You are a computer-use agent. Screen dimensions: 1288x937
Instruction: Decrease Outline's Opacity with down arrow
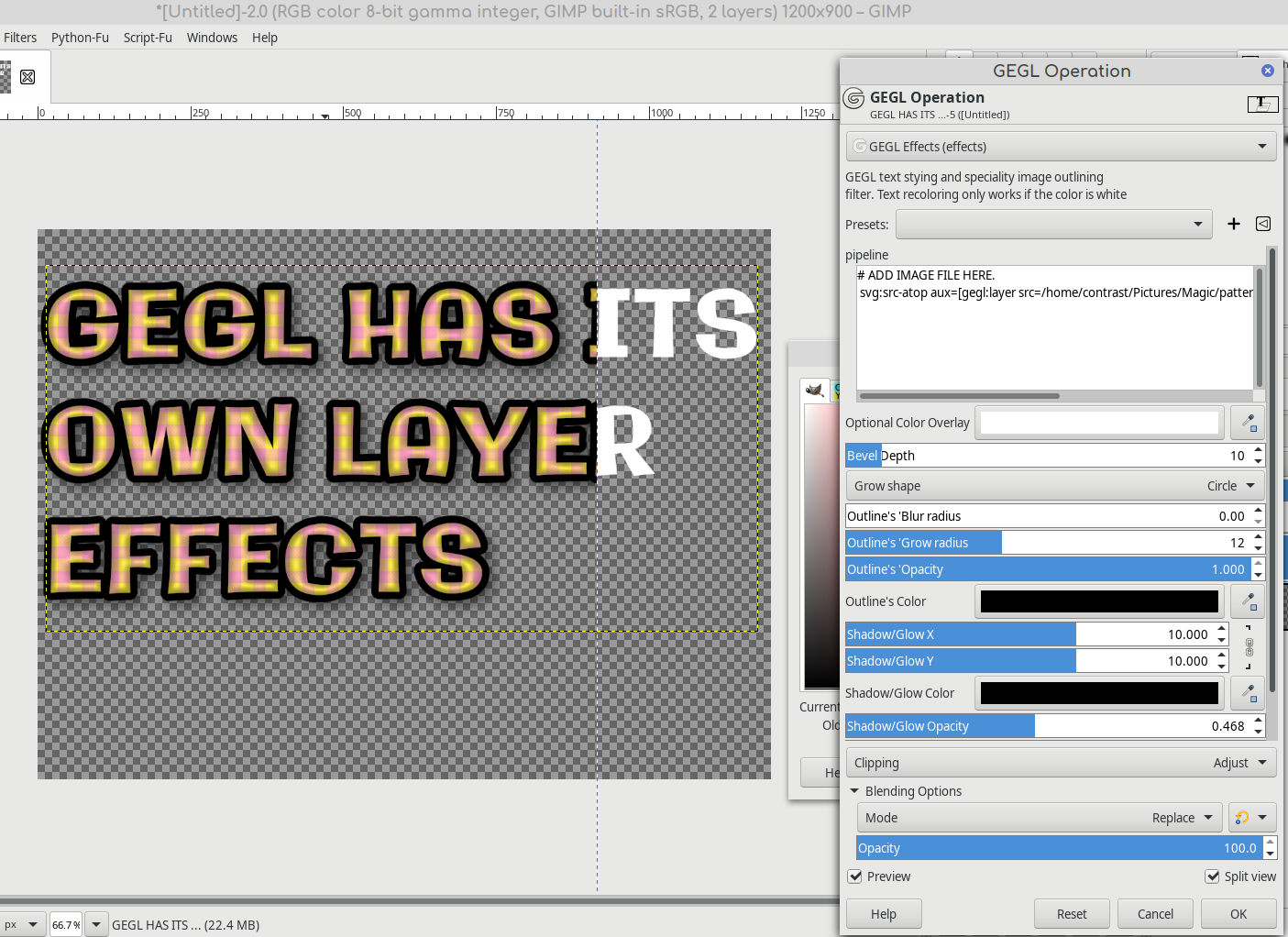click(x=1258, y=575)
